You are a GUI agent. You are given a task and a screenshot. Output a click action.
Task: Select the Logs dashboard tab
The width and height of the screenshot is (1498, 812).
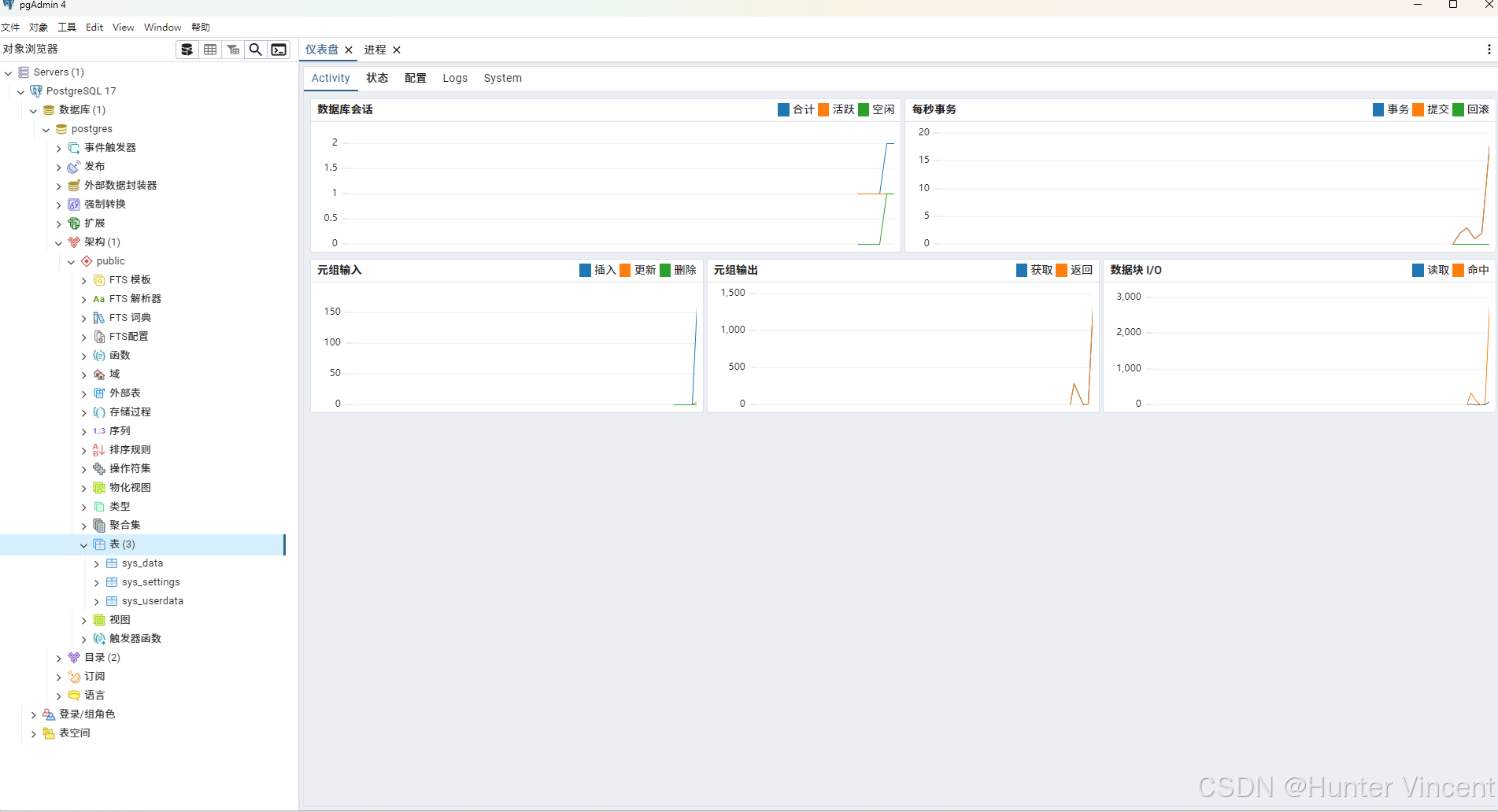[x=455, y=78]
